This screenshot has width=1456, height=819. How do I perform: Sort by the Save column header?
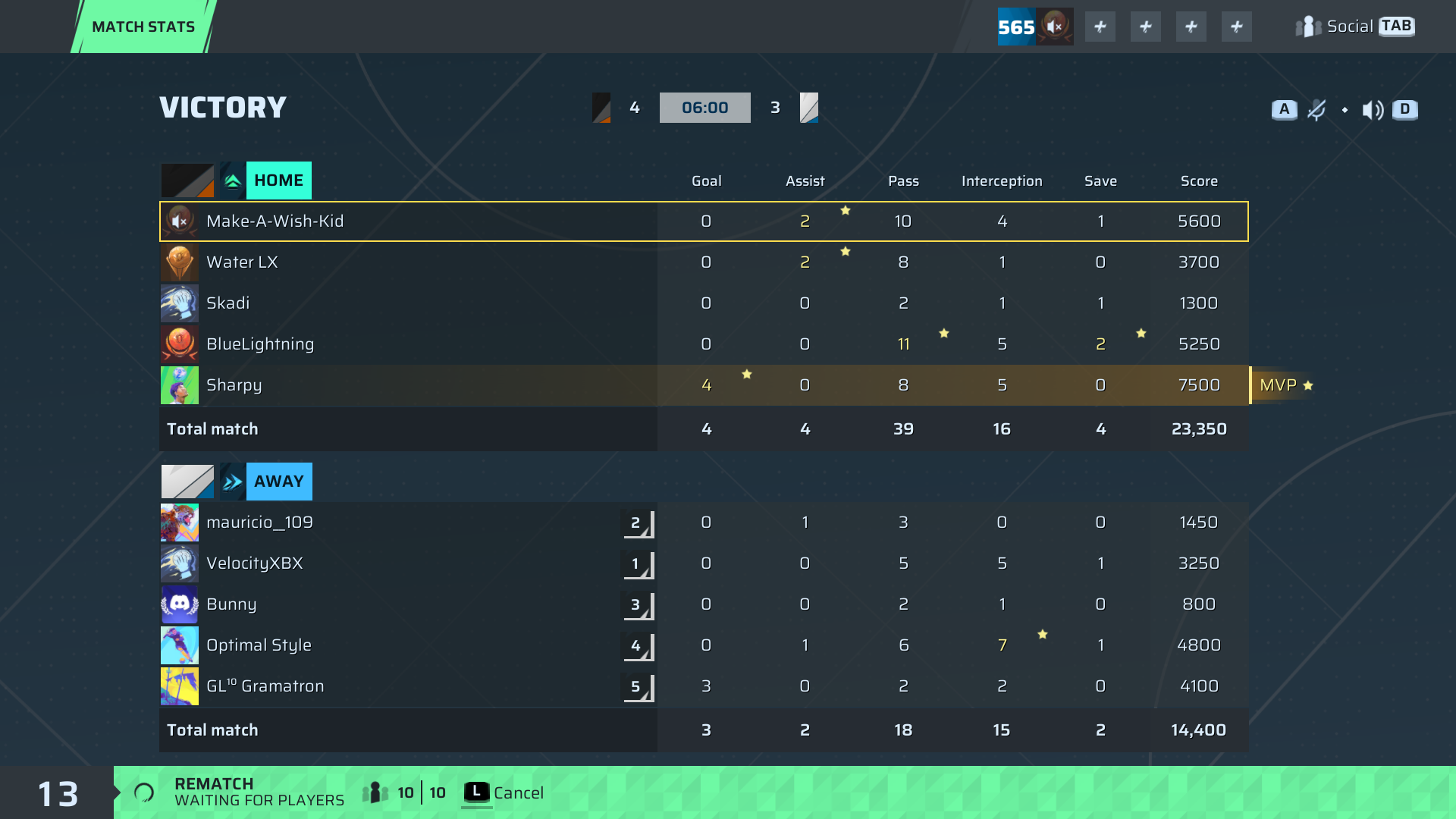(1100, 181)
